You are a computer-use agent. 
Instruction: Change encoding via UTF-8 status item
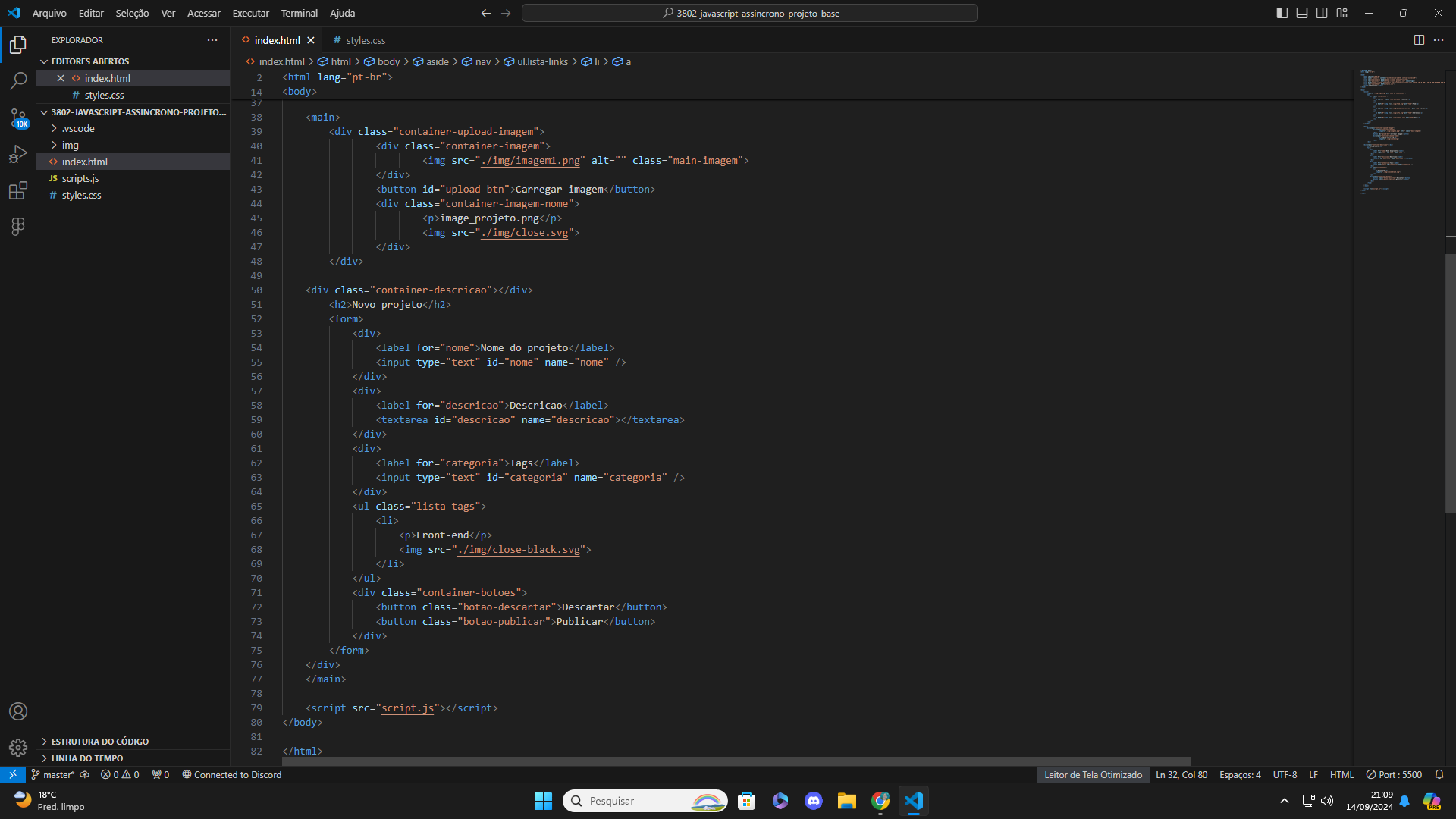point(1285,774)
